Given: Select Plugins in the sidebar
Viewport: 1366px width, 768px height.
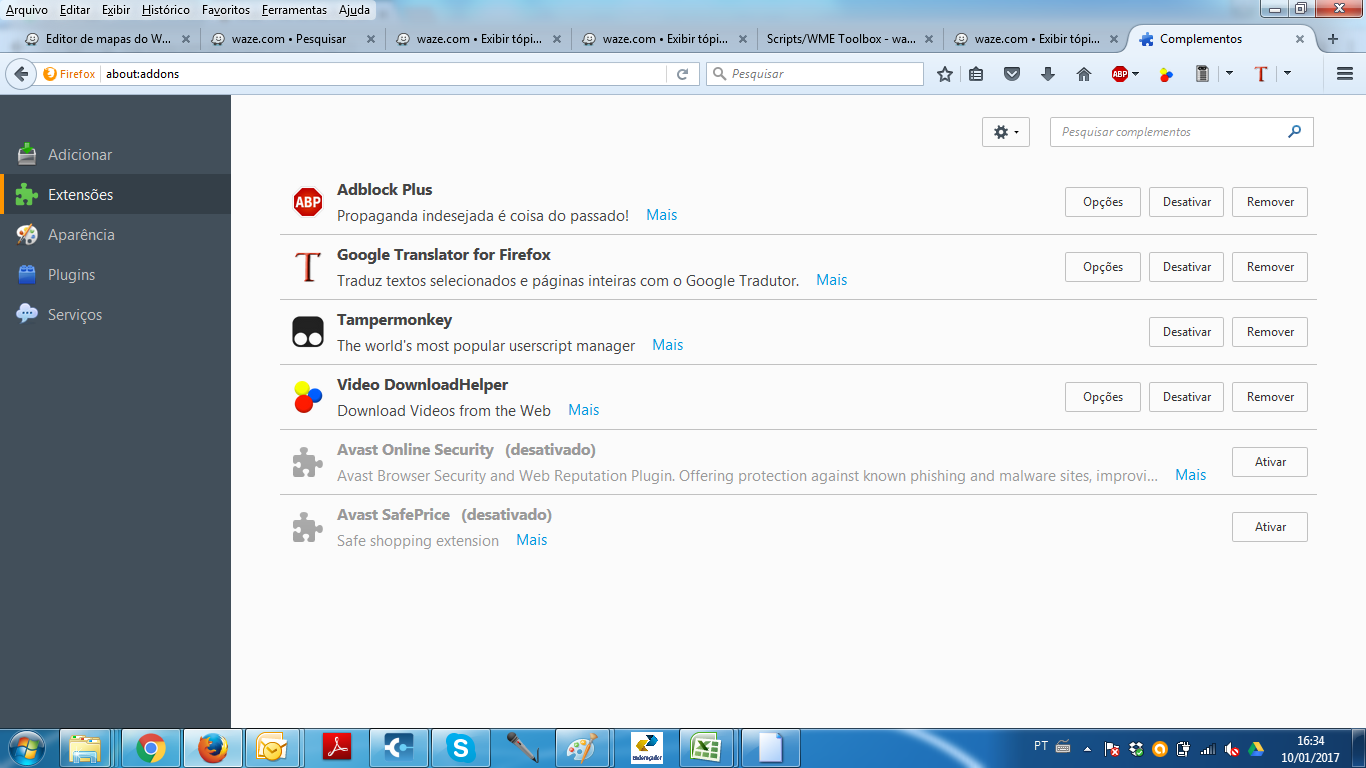Looking at the screenshot, I should (115, 275).
